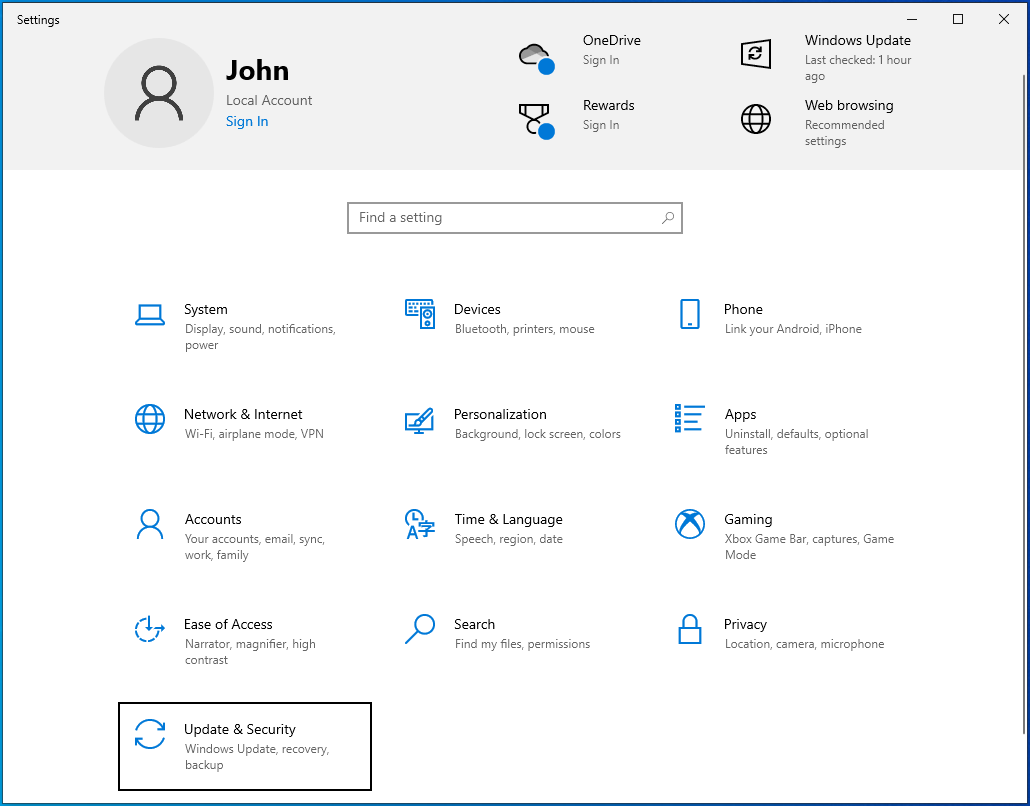Click the Devices keyboard icon
Image resolution: width=1030 pixels, height=806 pixels.
[x=420, y=313]
